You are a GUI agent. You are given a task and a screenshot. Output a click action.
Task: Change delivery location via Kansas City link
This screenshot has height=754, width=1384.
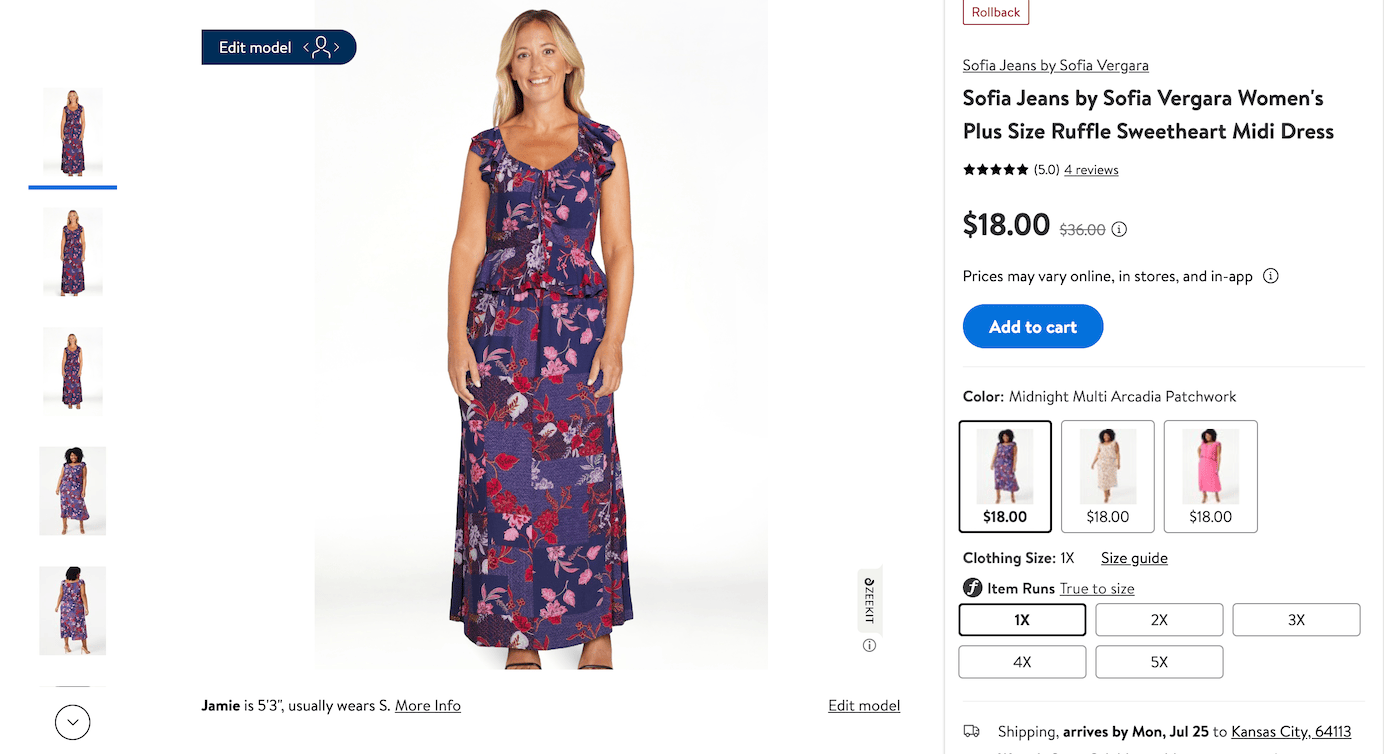pyautogui.click(x=1290, y=731)
